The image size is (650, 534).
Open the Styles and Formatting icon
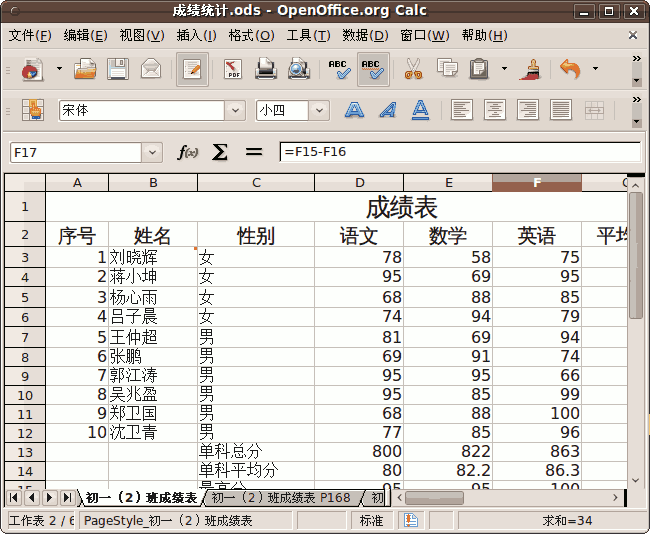[33, 110]
